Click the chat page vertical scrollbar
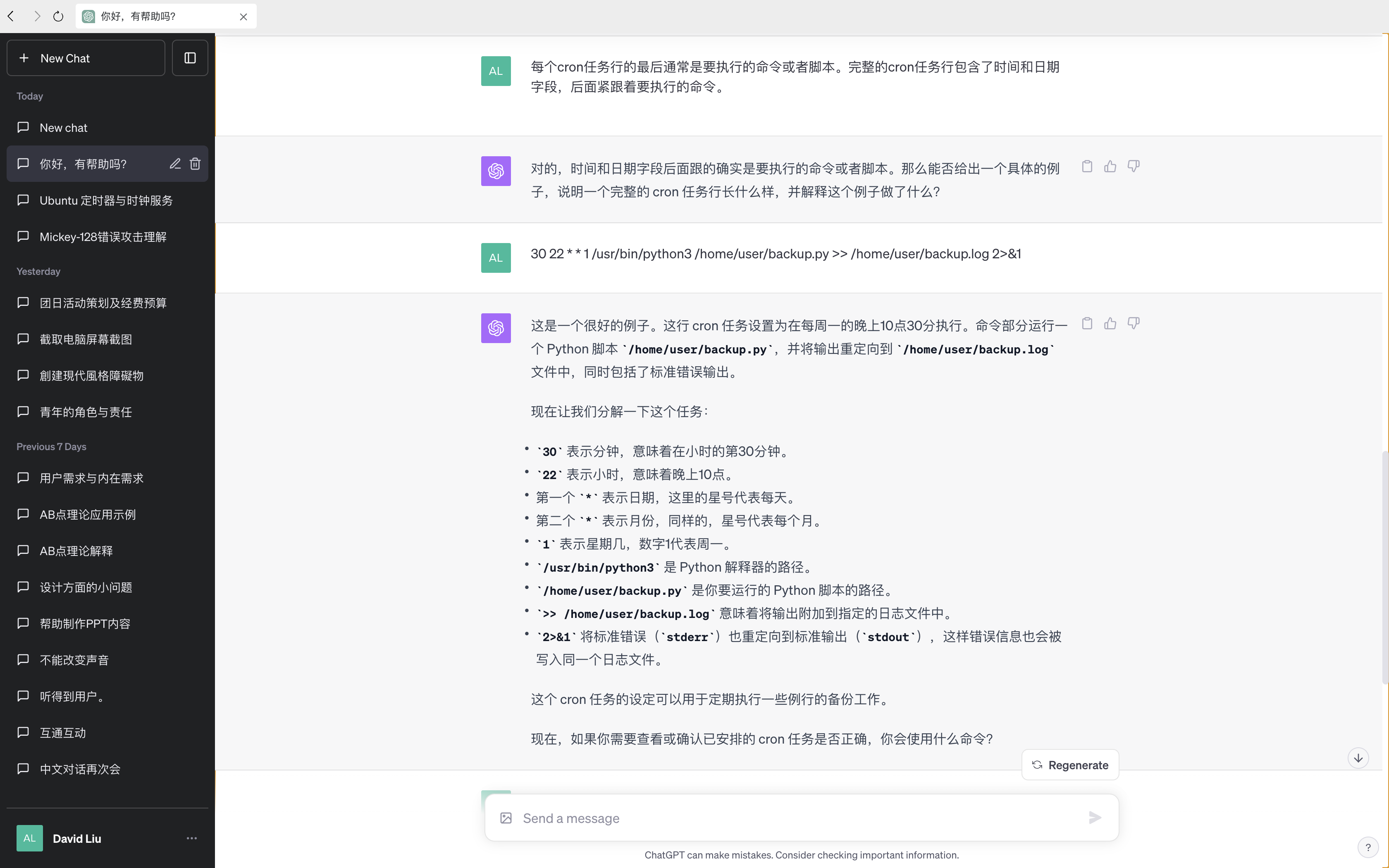This screenshot has height=868, width=1389. click(1384, 568)
